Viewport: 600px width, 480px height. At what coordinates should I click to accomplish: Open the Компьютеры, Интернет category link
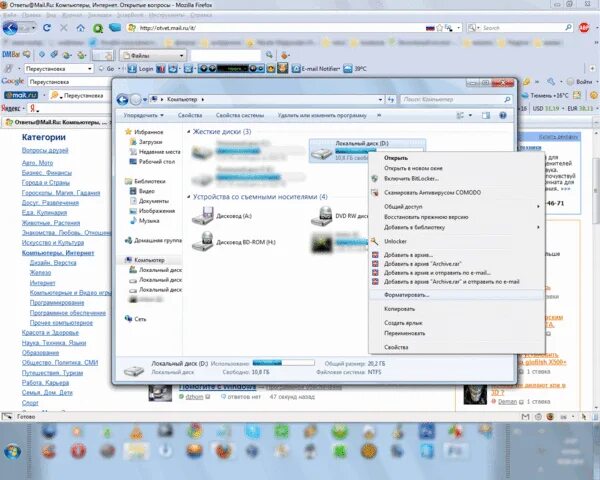(58, 253)
